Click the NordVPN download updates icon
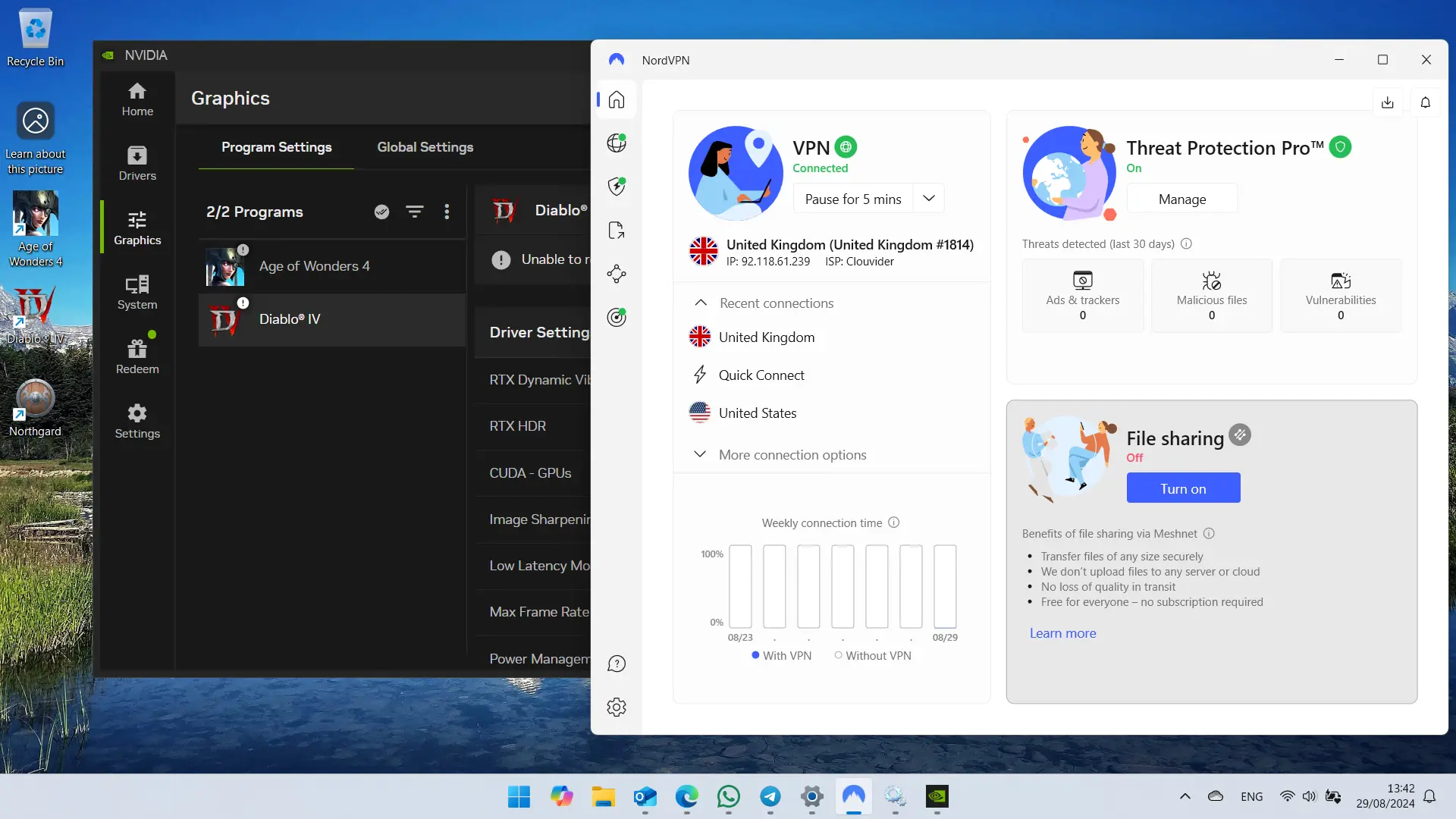The image size is (1456, 819). [x=1388, y=102]
